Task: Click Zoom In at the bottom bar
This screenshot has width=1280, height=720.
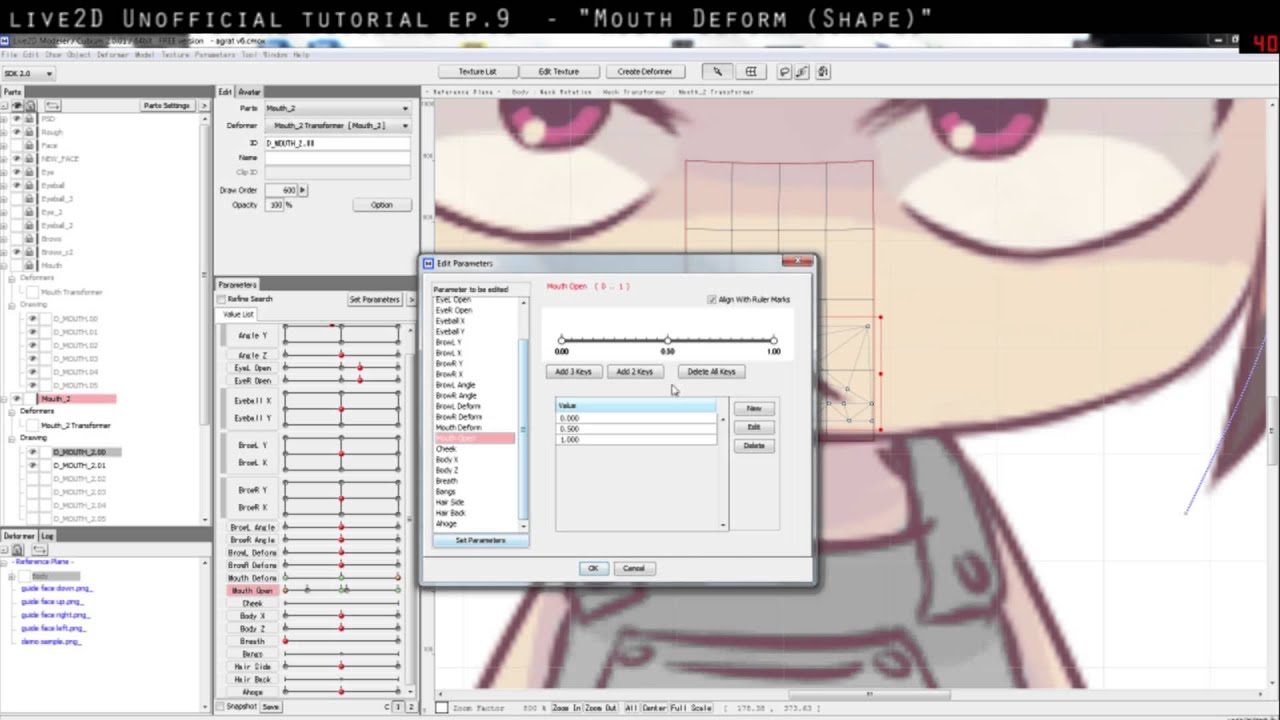Action: (566, 708)
